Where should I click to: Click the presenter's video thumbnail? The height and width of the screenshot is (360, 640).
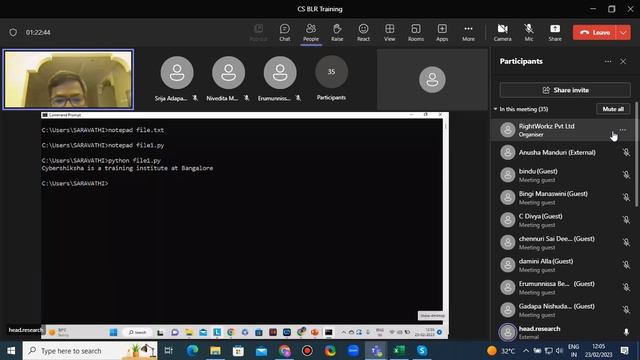coord(68,79)
